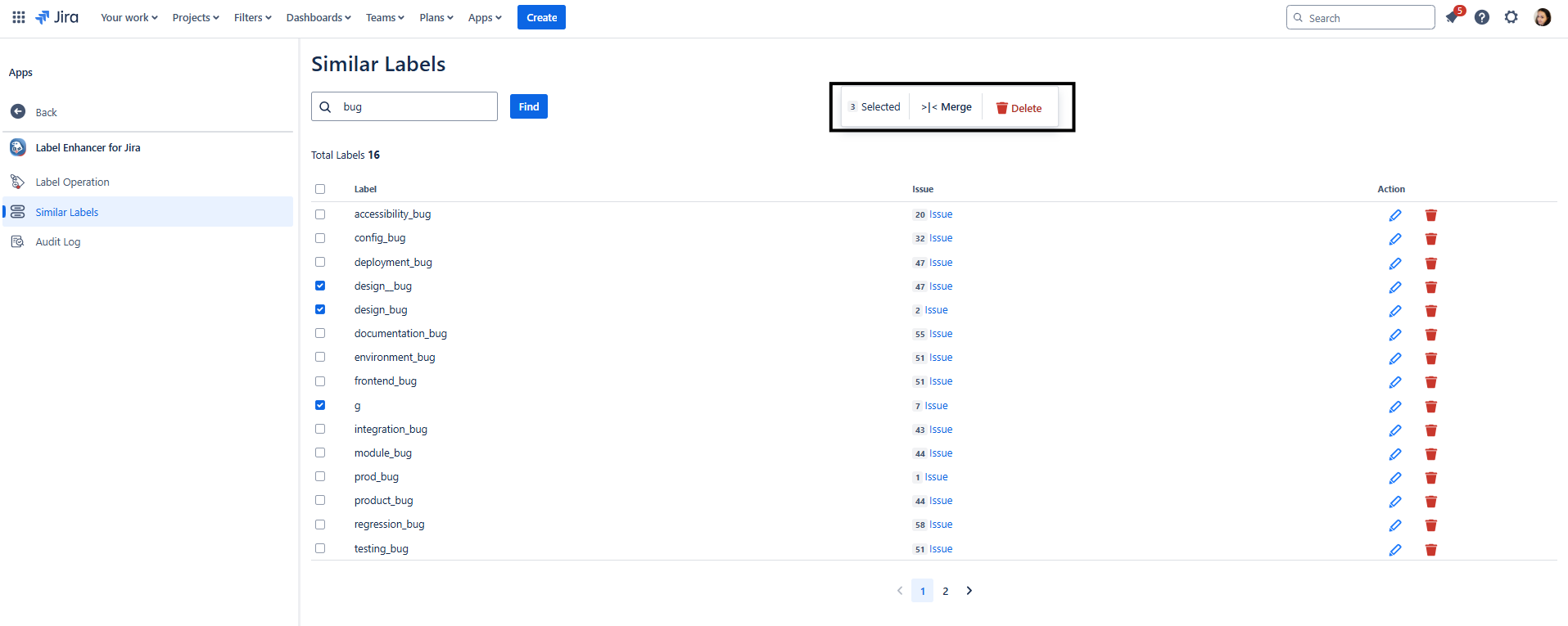The width and height of the screenshot is (1568, 626).
Task: Check the accessibility_bug checkbox
Action: tap(320, 214)
